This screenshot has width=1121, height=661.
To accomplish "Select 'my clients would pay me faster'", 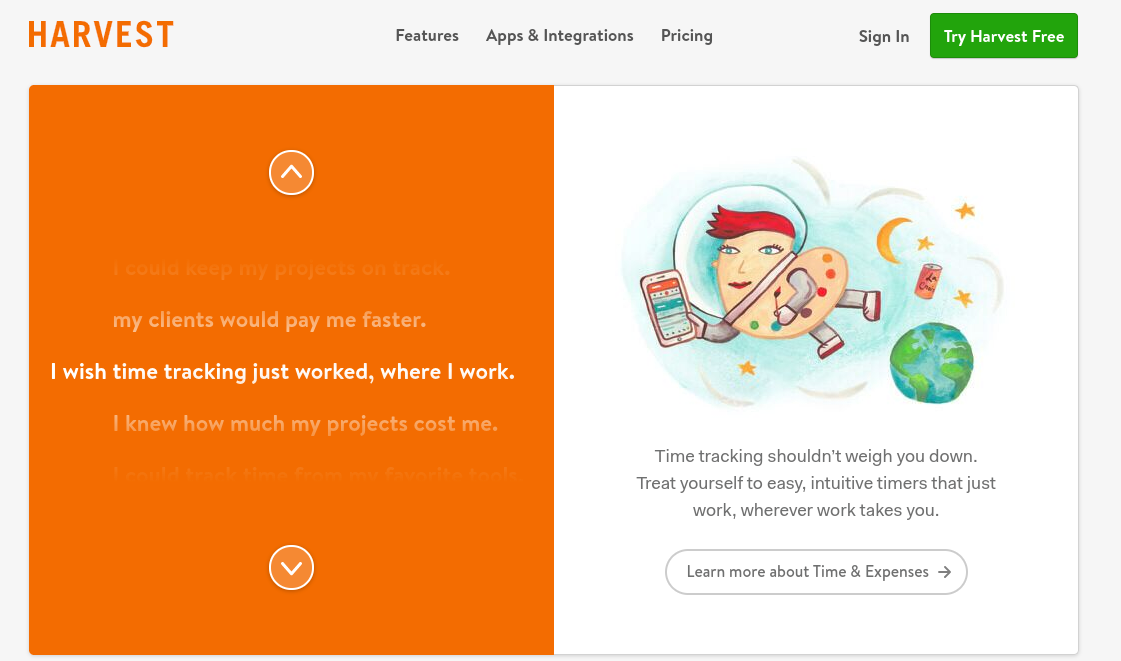I will click(x=270, y=320).
